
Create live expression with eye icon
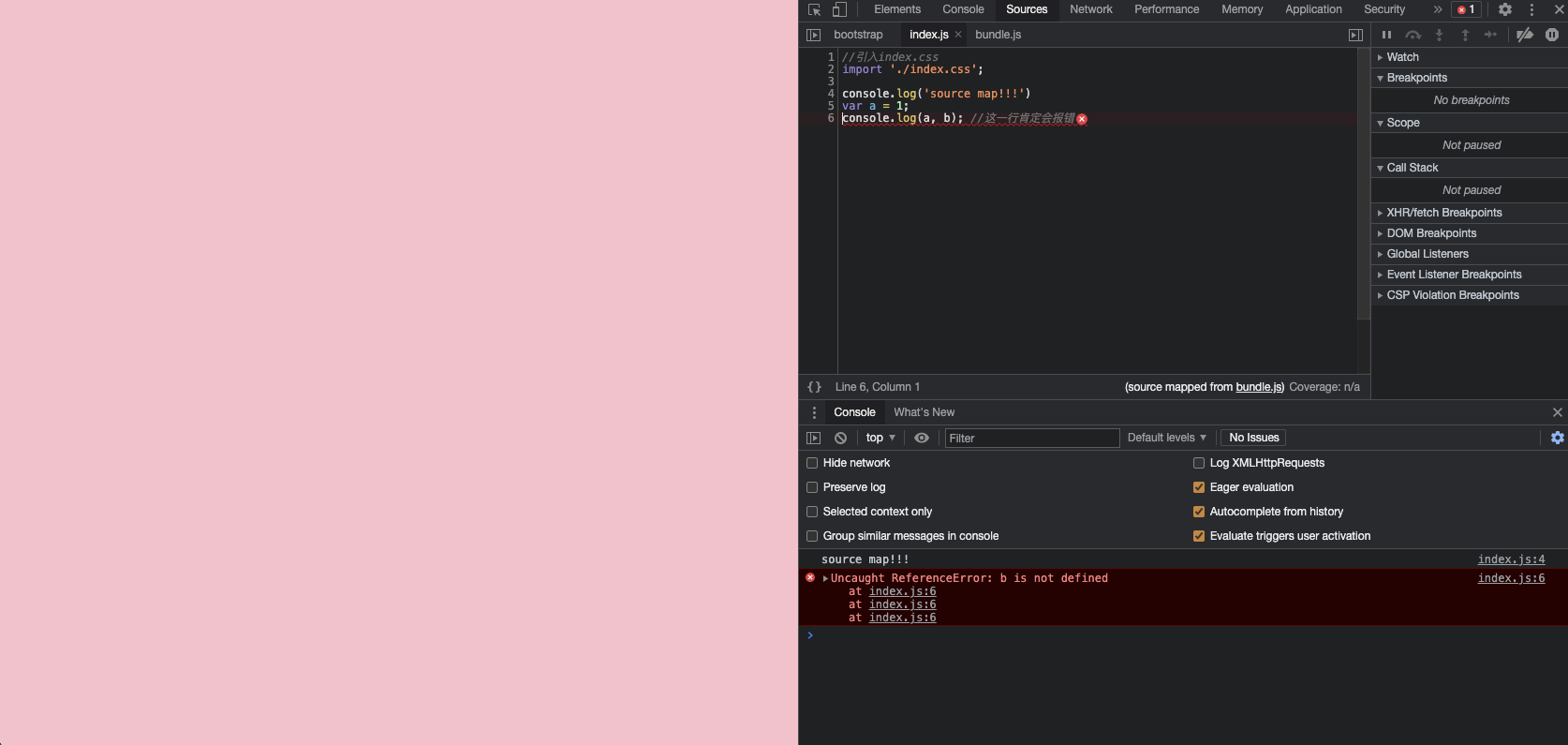tap(922, 438)
